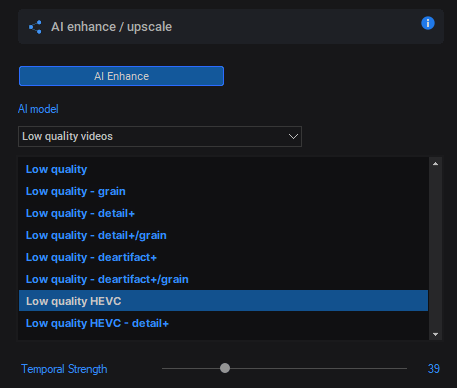The width and height of the screenshot is (457, 388).
Task: Select highlighted Low quality HEVC item
Action: click(x=223, y=301)
